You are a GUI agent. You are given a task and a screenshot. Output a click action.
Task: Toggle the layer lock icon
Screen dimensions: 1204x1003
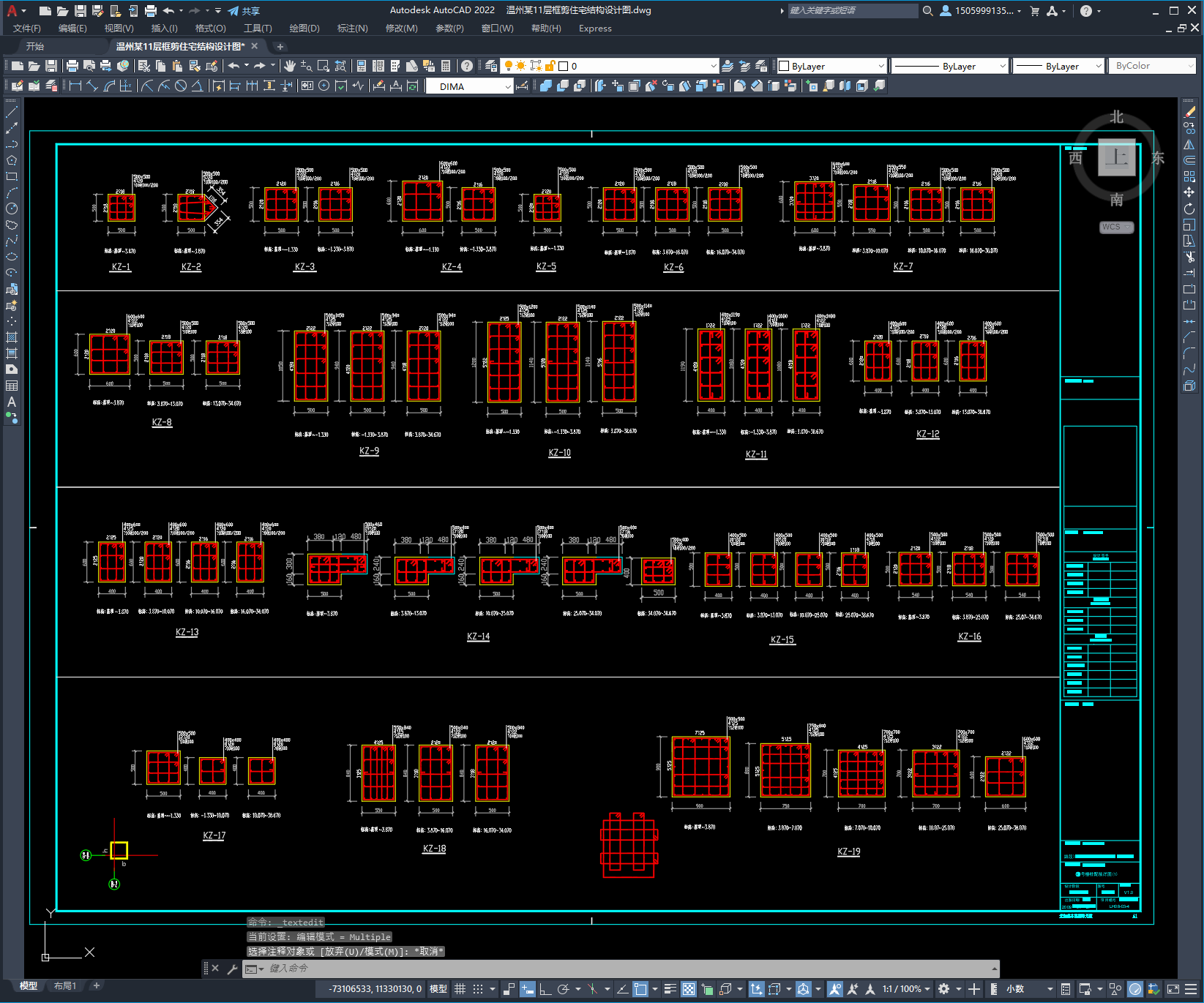click(550, 66)
